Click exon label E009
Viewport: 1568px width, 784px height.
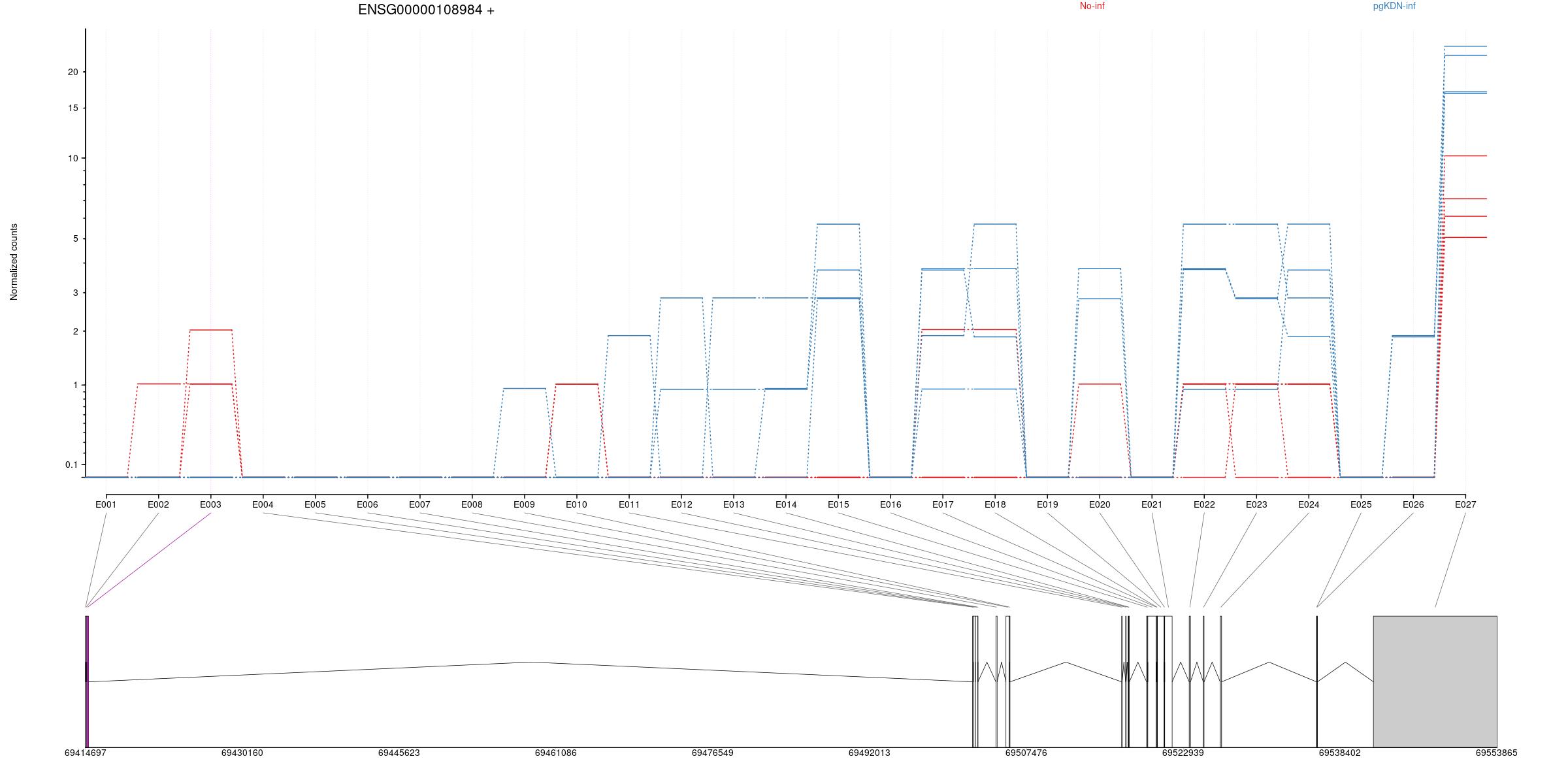click(524, 504)
